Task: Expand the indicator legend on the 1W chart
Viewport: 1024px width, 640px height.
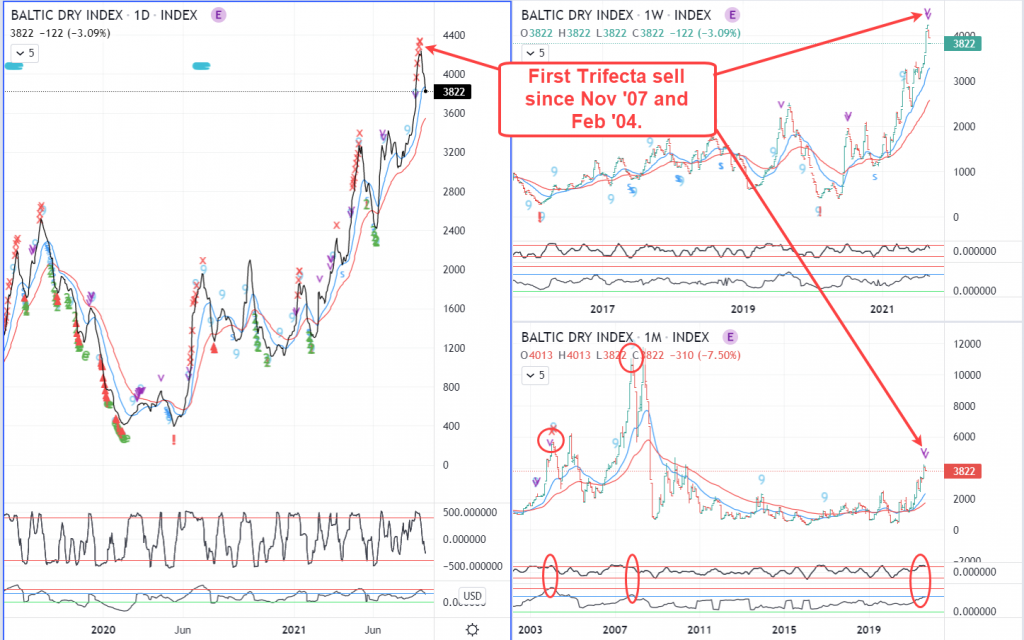Action: (536, 53)
